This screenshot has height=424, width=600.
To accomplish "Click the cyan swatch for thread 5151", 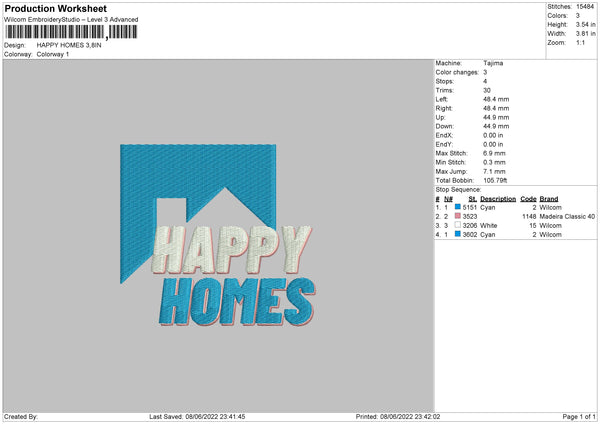I will [x=458, y=207].
